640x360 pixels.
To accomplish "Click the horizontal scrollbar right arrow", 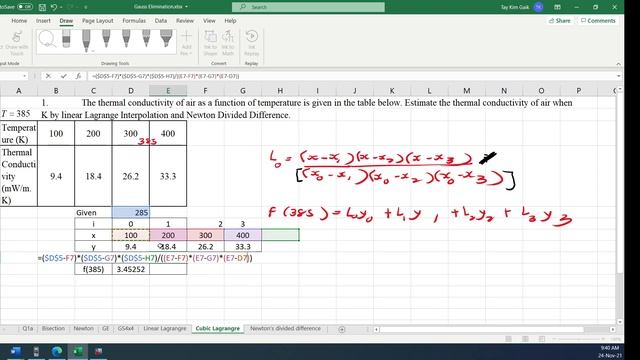I will pyautogui.click(x=613, y=329).
